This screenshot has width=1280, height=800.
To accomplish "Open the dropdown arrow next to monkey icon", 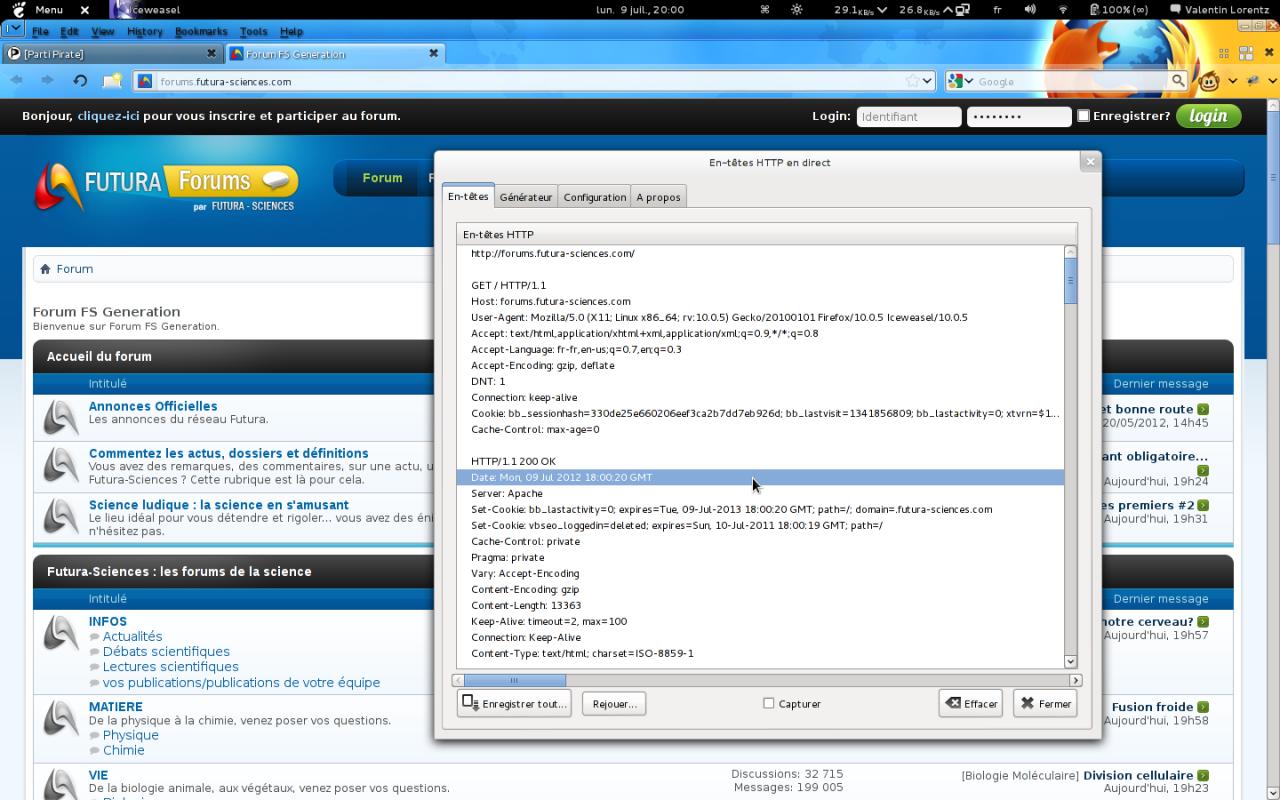I will click(1232, 81).
